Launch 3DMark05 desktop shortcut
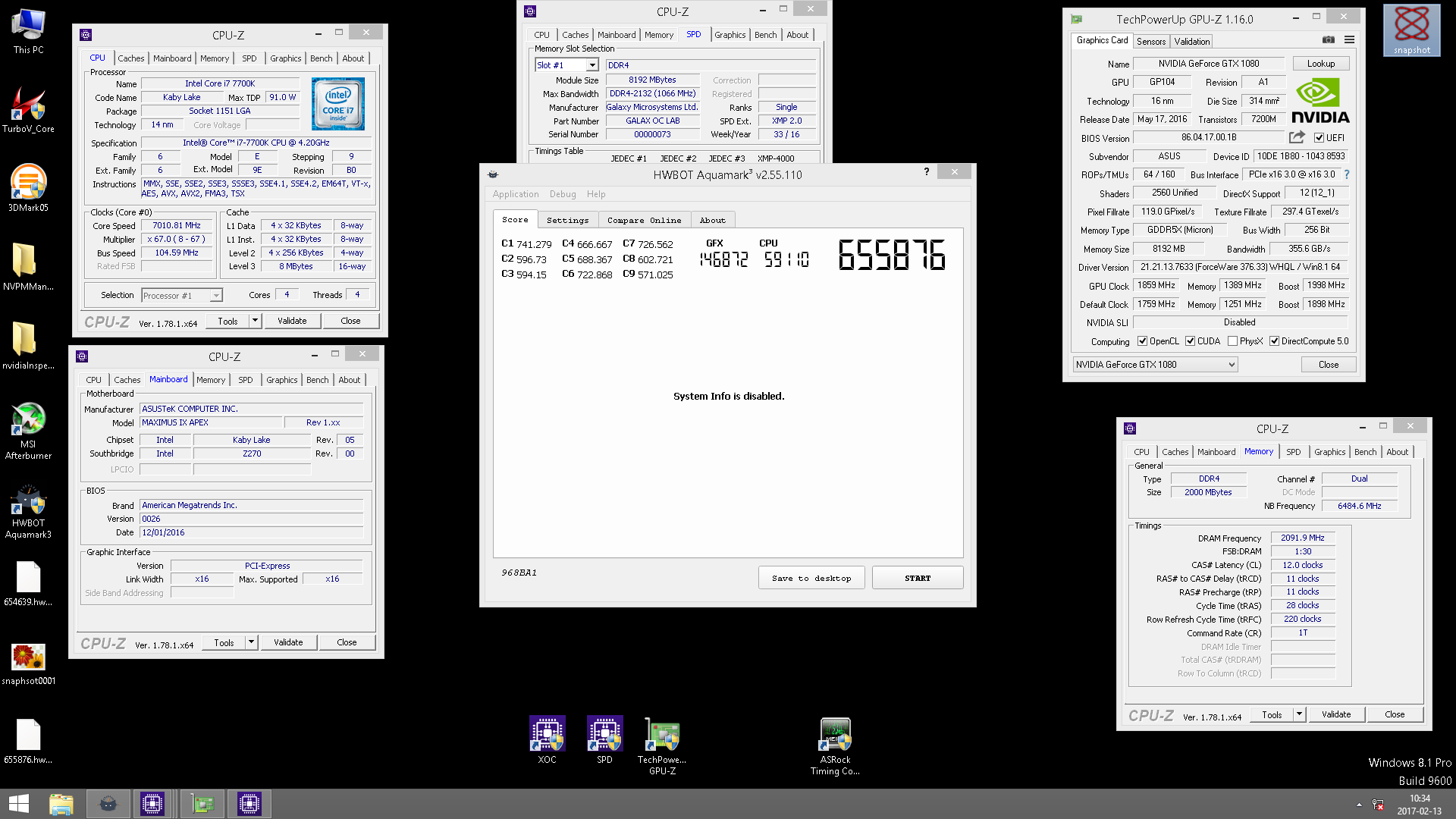Viewport: 1456px width, 819px height. tap(28, 189)
